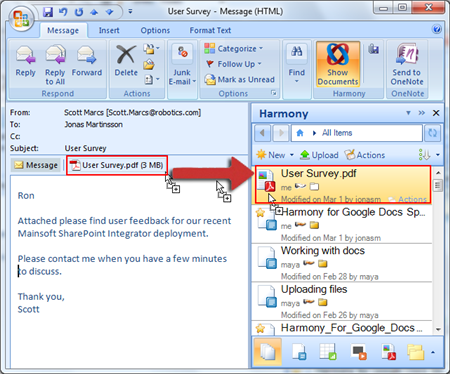
Task: Go to Harmony home folder icon
Action: coord(300,133)
